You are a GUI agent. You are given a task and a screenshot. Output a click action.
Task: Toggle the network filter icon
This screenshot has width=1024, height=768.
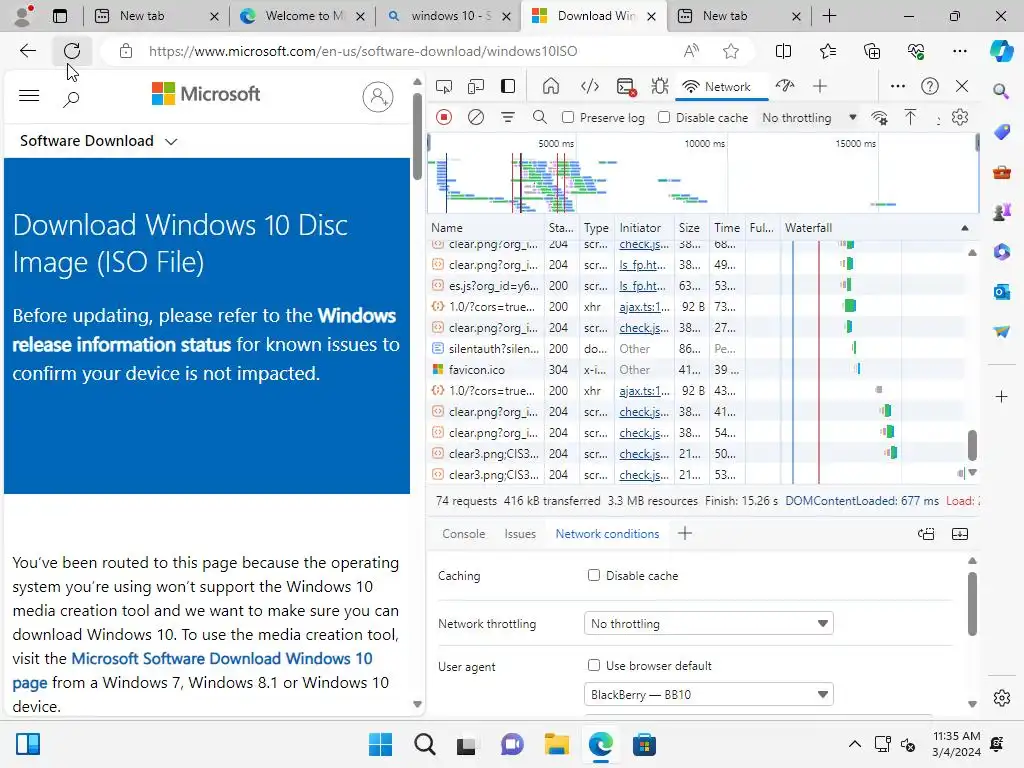(x=507, y=118)
